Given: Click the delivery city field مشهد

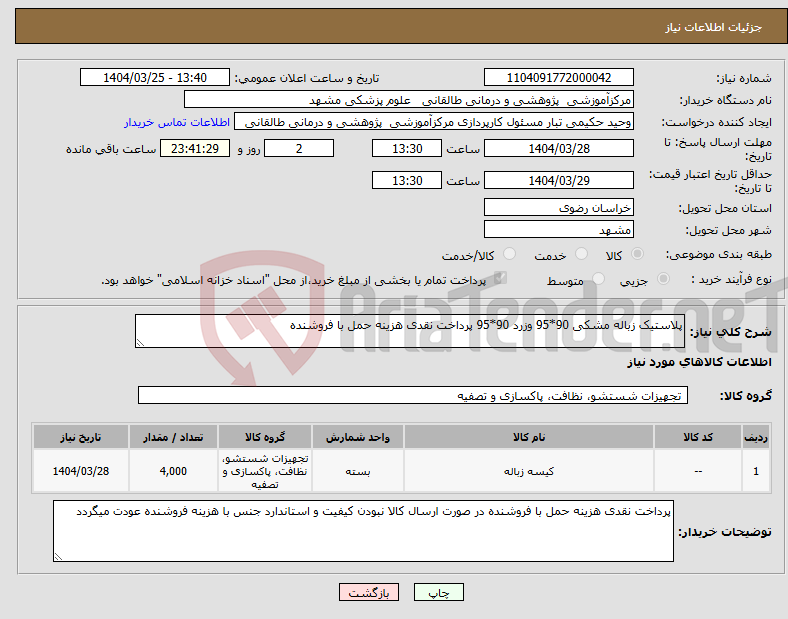Looking at the screenshot, I should (x=558, y=230).
